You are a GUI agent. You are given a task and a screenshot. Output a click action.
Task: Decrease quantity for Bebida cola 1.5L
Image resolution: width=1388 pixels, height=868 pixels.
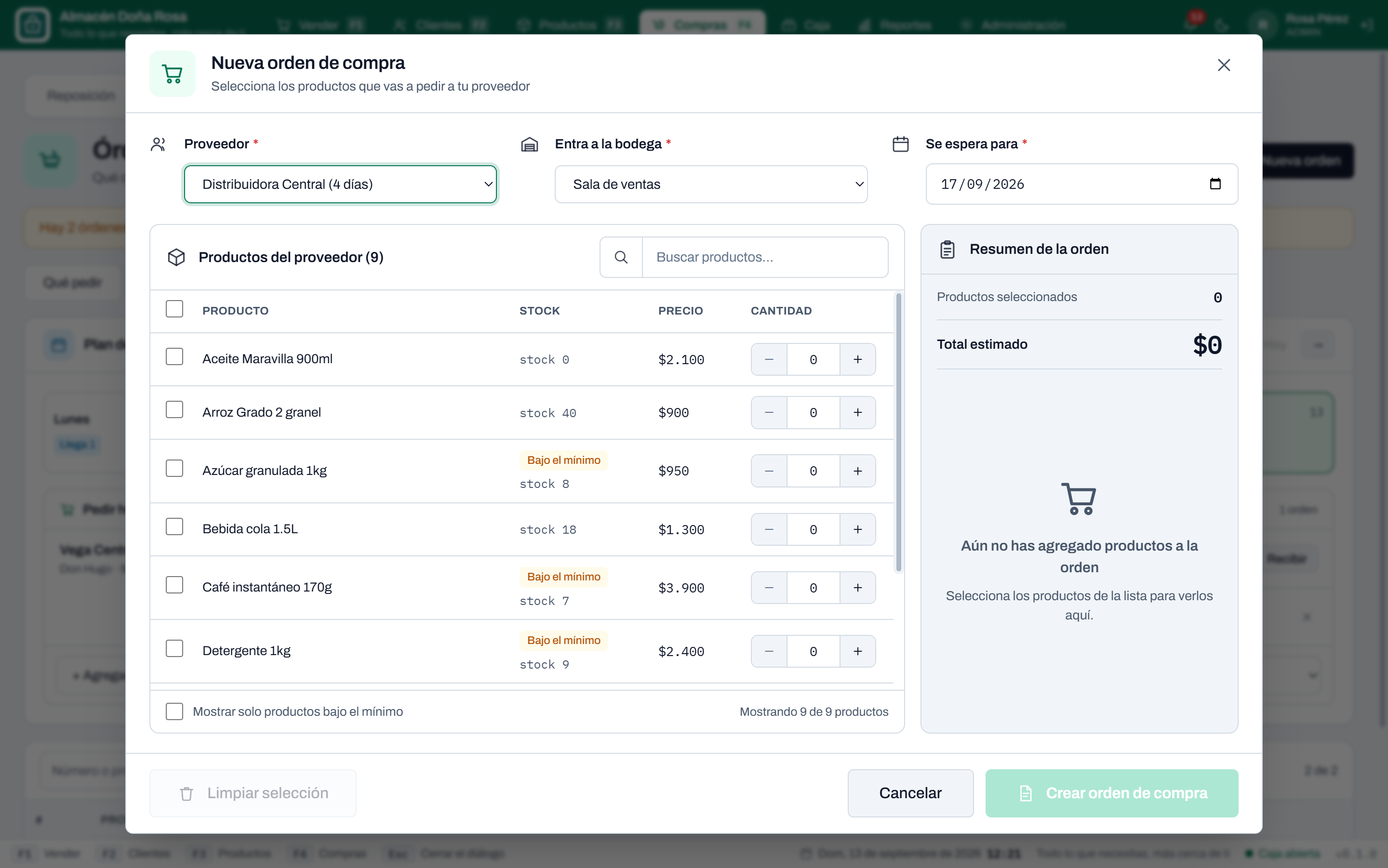coord(769,529)
